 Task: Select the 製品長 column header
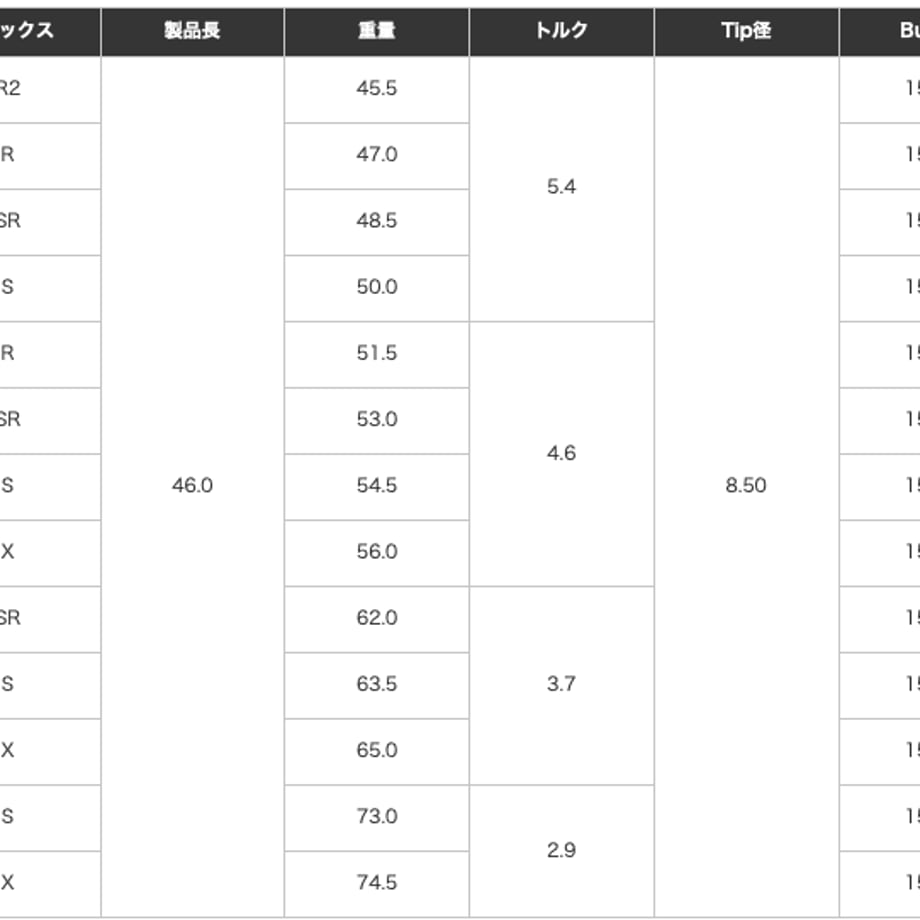click(x=192, y=32)
